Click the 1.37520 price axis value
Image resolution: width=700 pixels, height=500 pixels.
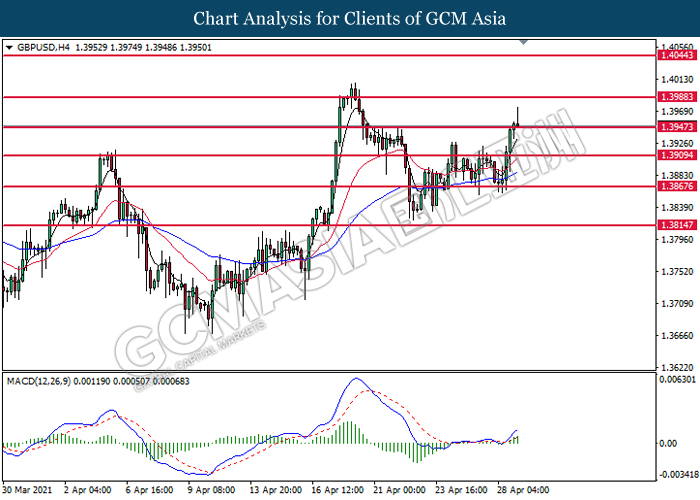click(677, 271)
